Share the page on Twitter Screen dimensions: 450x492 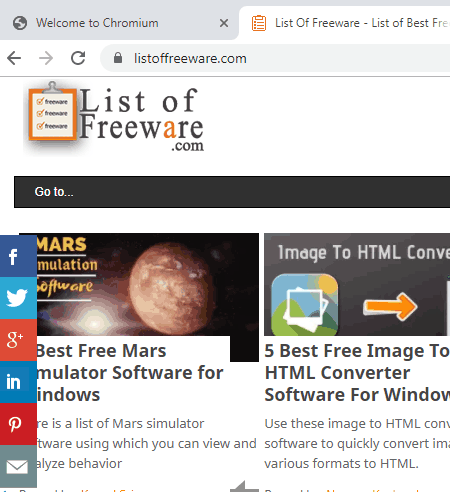tap(18, 298)
